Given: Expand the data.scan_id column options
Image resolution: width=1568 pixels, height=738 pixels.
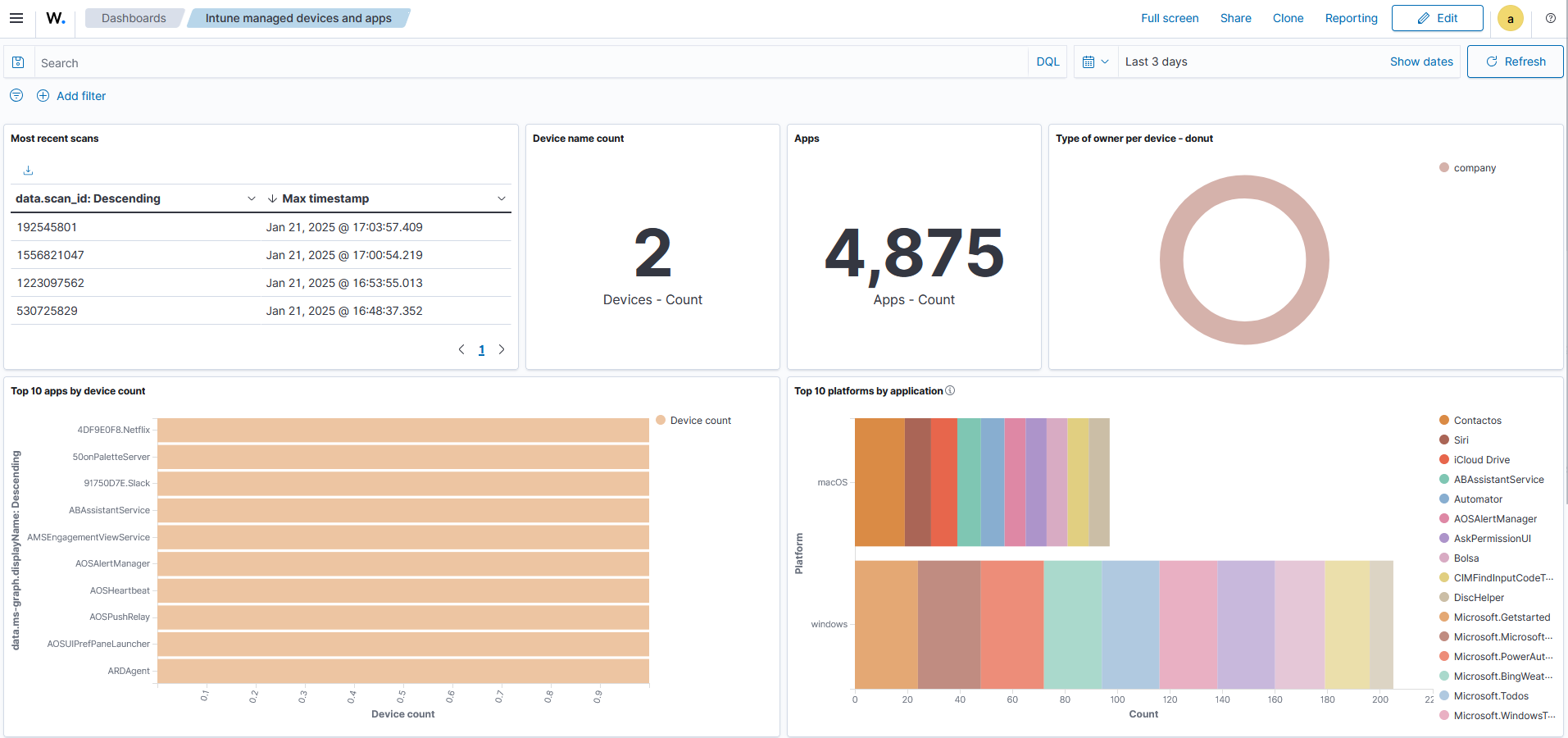Looking at the screenshot, I should pos(251,199).
